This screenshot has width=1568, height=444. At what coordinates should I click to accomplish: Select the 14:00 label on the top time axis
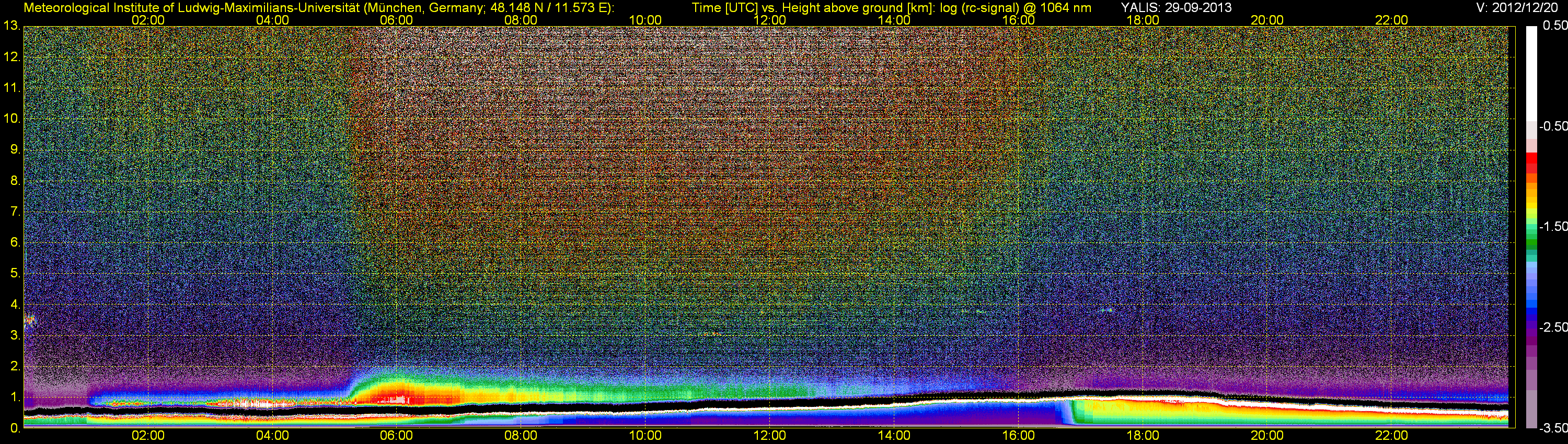[894, 20]
